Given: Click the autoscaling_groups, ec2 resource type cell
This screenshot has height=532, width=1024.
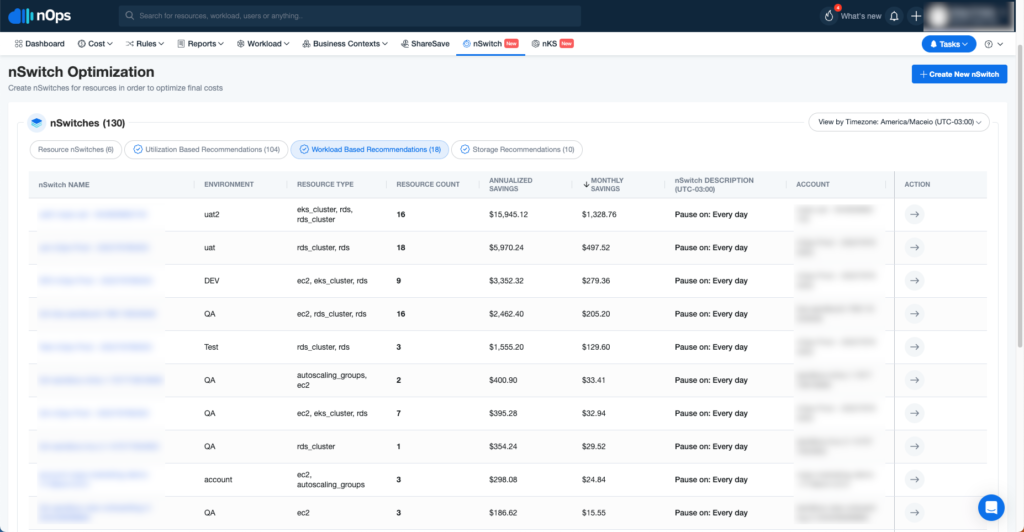Looking at the screenshot, I should (332, 380).
